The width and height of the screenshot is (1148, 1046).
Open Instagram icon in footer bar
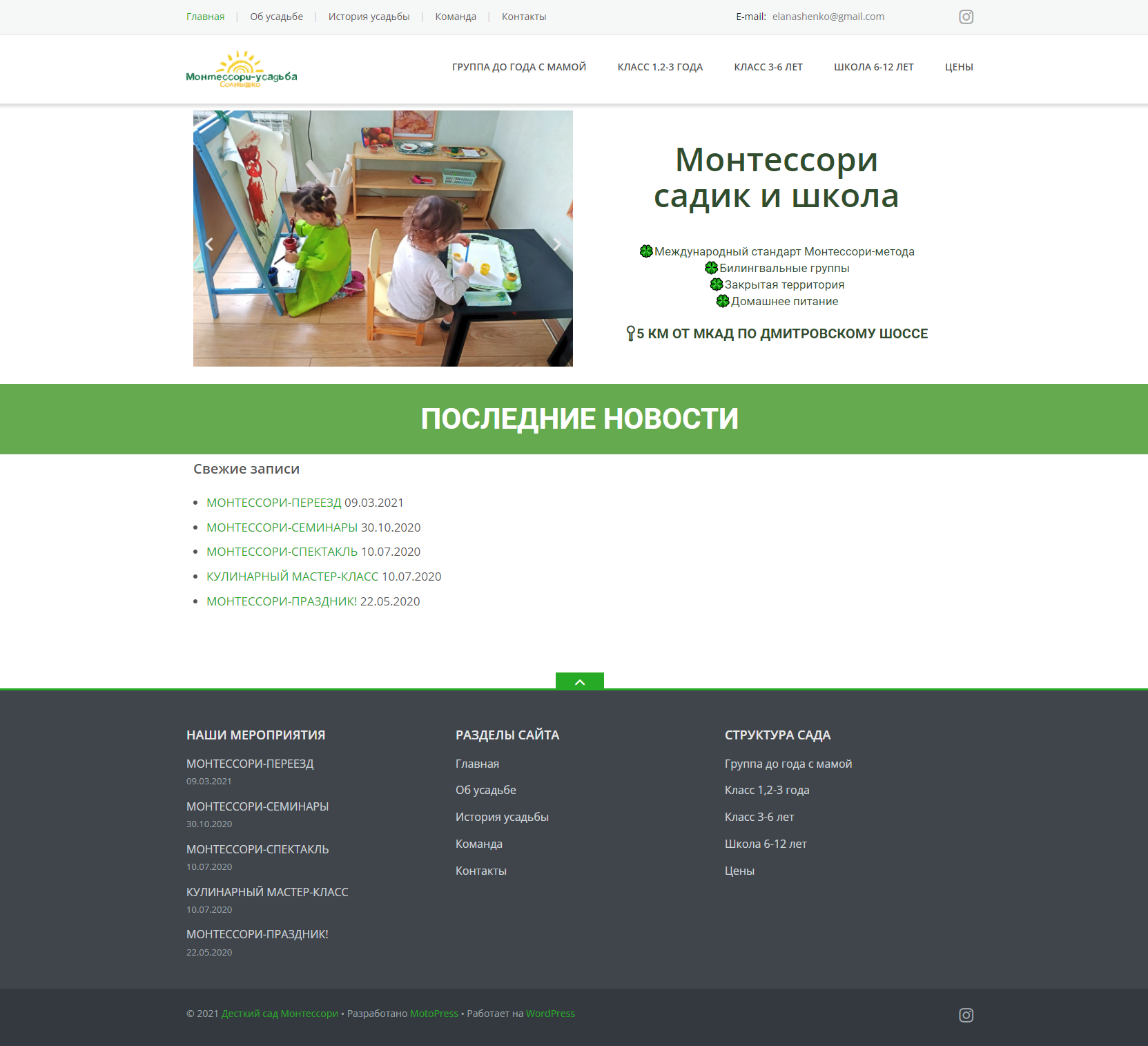tap(966, 1014)
